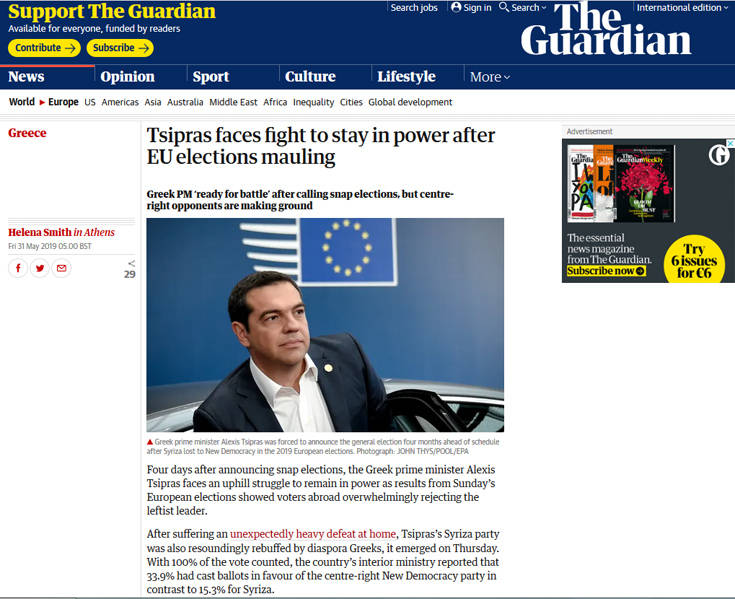Expand the Search dropdown chevron

(544, 7)
